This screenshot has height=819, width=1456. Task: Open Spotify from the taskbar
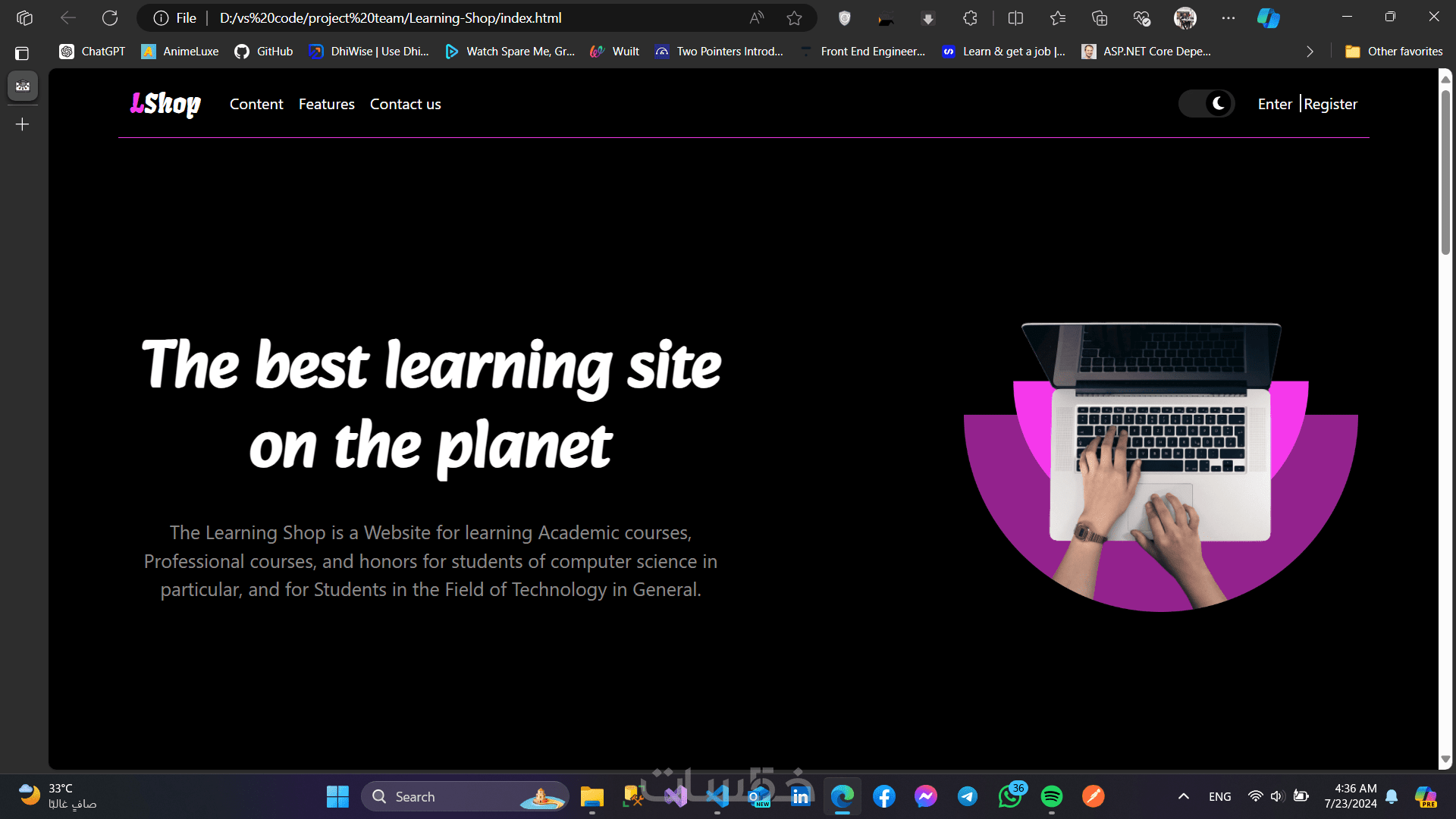pyautogui.click(x=1051, y=796)
